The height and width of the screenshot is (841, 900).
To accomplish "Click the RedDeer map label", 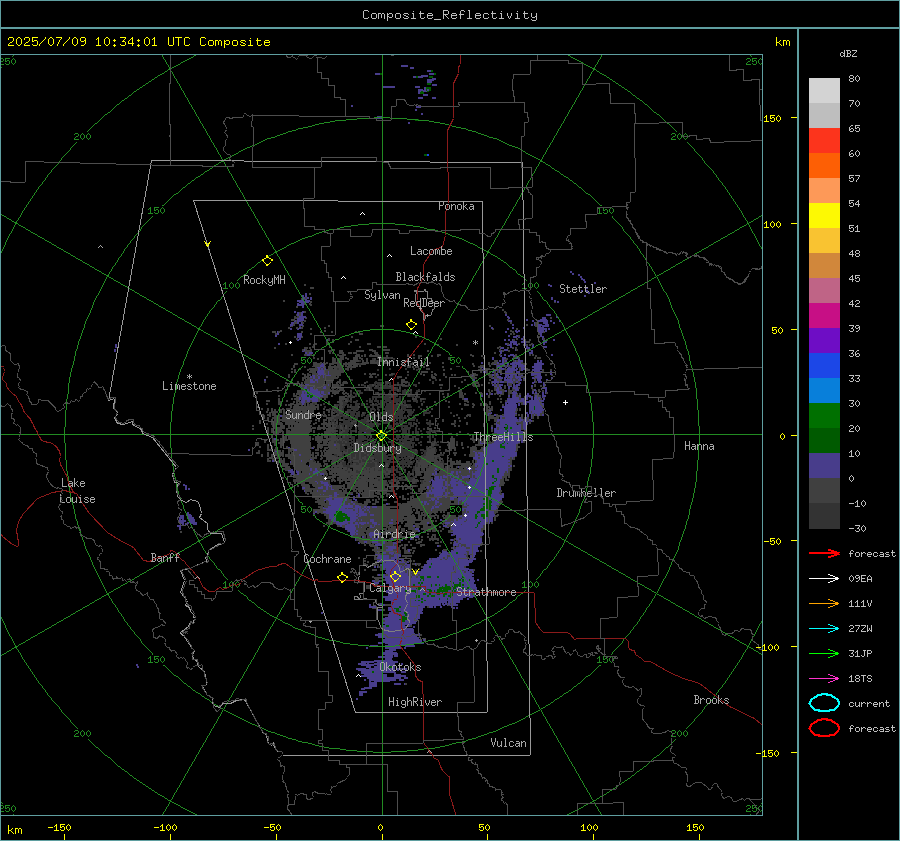I will pyautogui.click(x=424, y=303).
